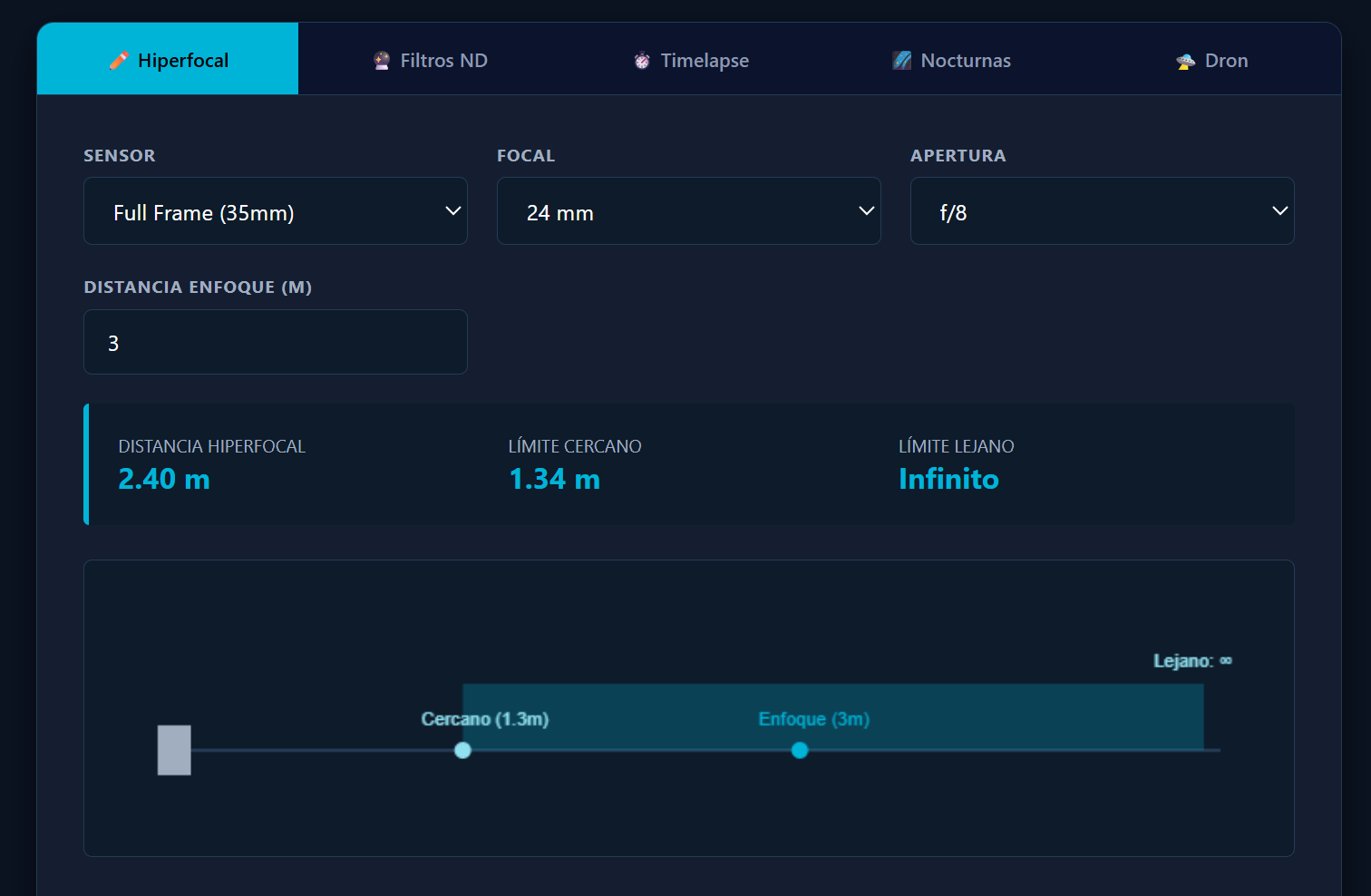
Task: Go to the Dron tab
Action: pyautogui.click(x=1211, y=59)
